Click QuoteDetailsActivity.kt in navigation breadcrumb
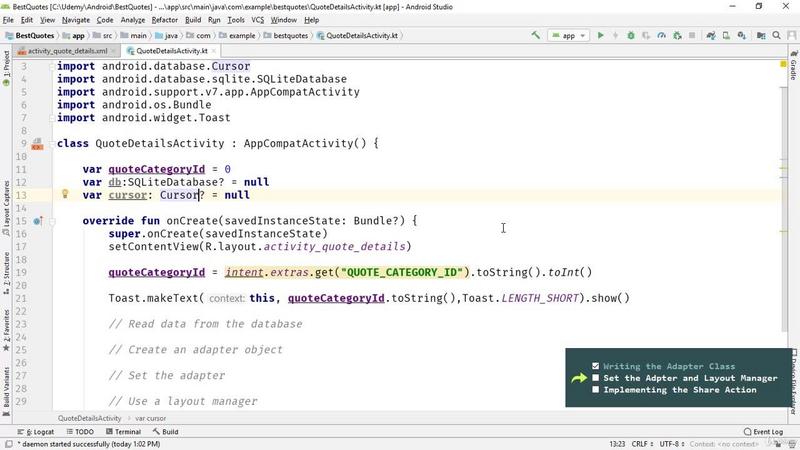The image size is (800, 450). [357, 36]
